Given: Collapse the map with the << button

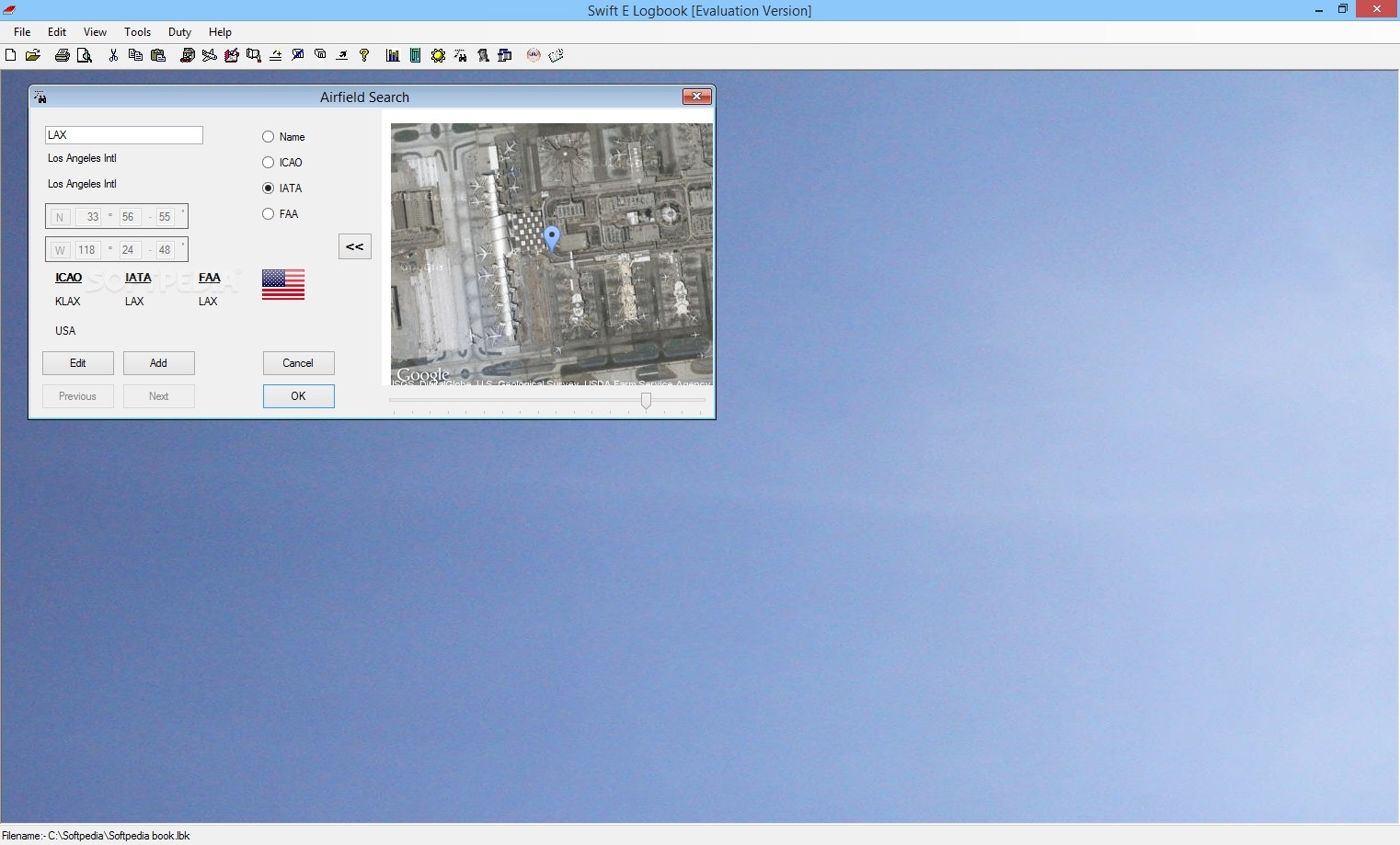Looking at the screenshot, I should [x=355, y=246].
